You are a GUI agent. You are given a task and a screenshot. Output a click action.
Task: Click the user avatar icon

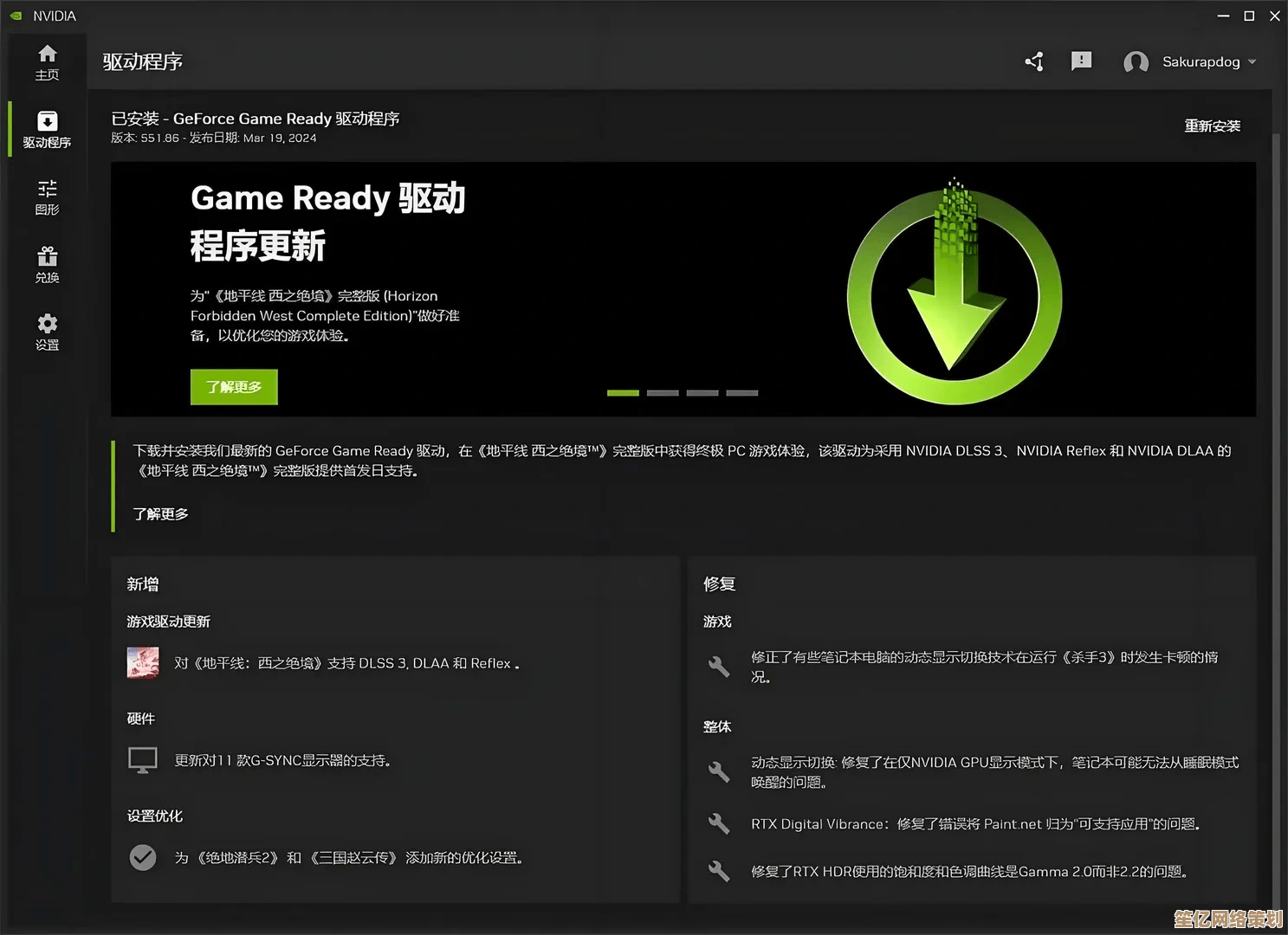tap(1136, 62)
